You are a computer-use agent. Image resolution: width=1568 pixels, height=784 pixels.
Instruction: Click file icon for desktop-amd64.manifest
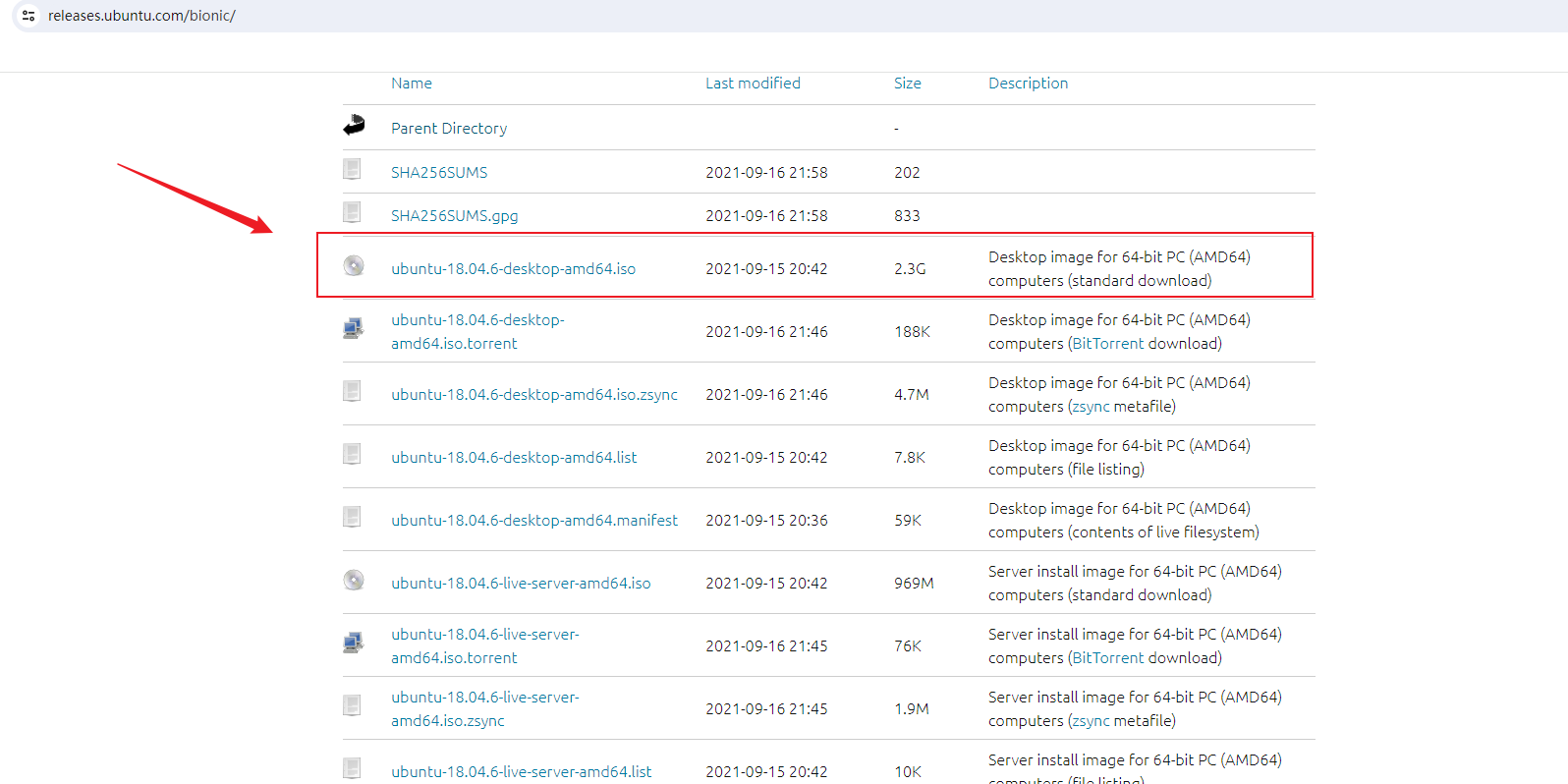pyautogui.click(x=352, y=517)
